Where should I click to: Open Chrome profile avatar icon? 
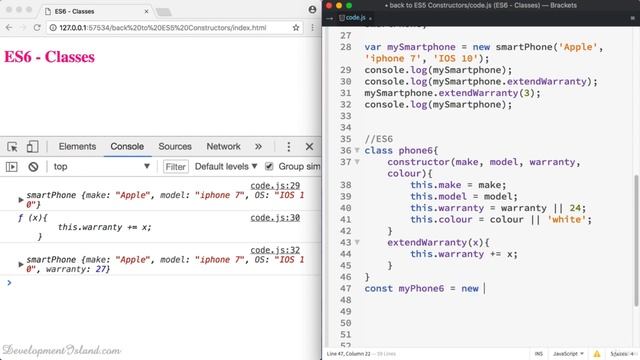(312, 9)
